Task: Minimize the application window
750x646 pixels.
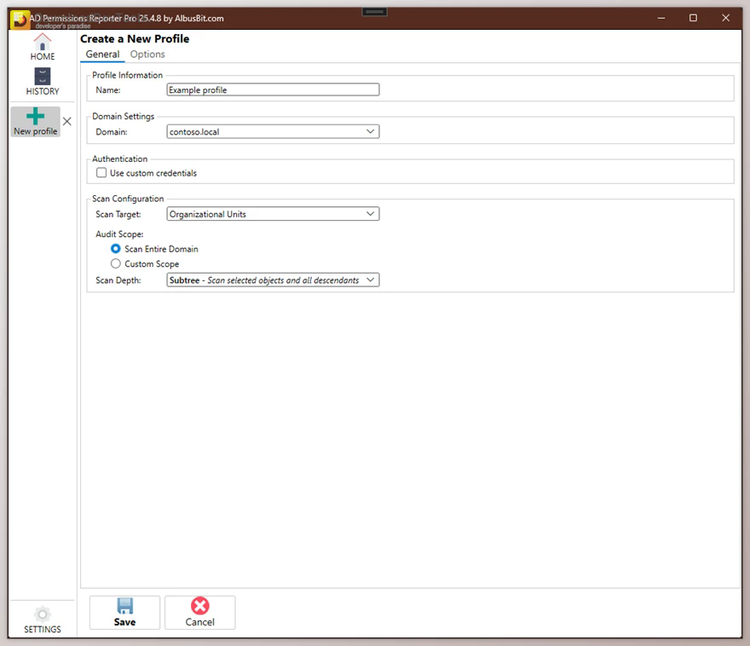Action: click(x=661, y=18)
